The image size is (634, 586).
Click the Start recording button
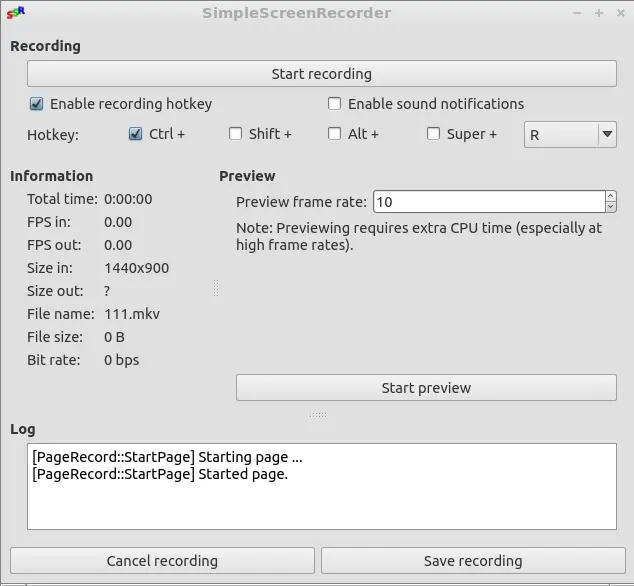pyautogui.click(x=321, y=74)
